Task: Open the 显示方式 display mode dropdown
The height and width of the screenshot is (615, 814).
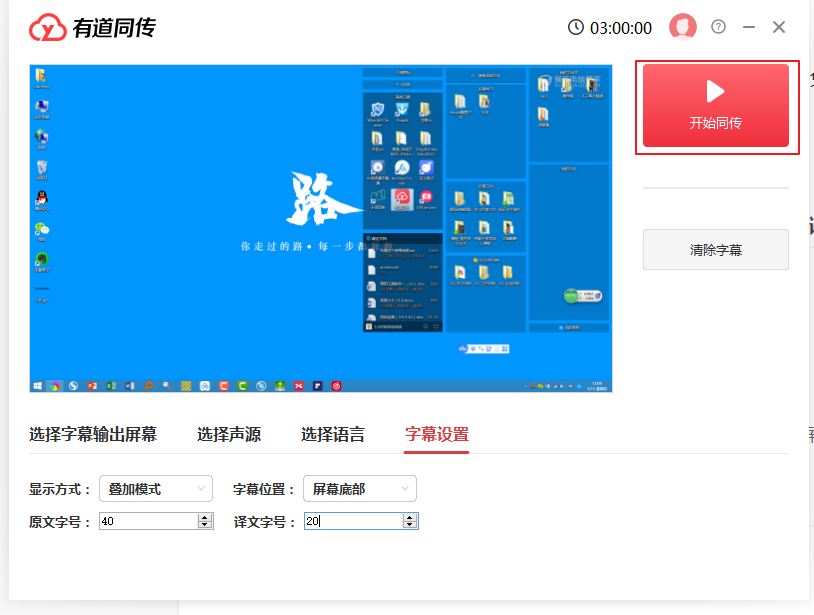Action: (x=155, y=488)
